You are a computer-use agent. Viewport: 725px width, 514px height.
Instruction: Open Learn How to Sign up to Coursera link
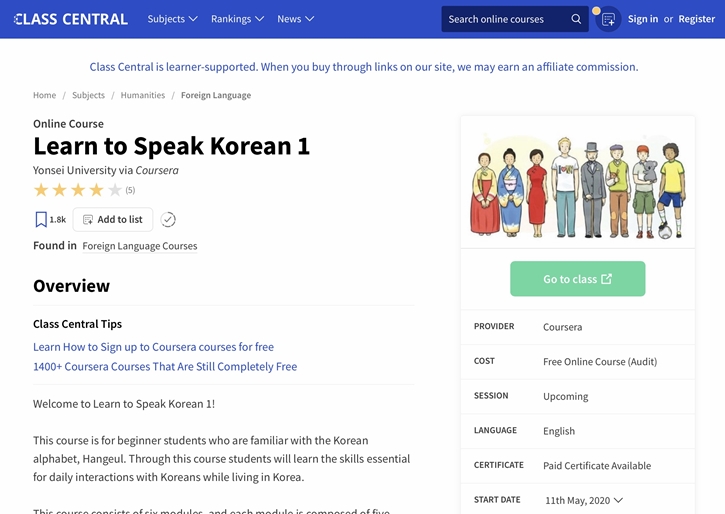click(153, 347)
